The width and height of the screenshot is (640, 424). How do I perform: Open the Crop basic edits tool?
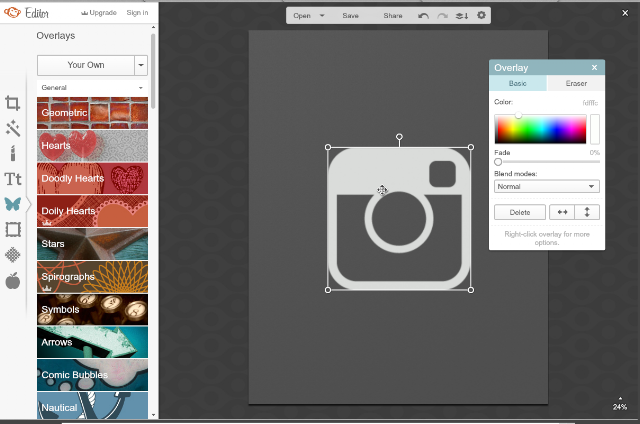point(12,103)
